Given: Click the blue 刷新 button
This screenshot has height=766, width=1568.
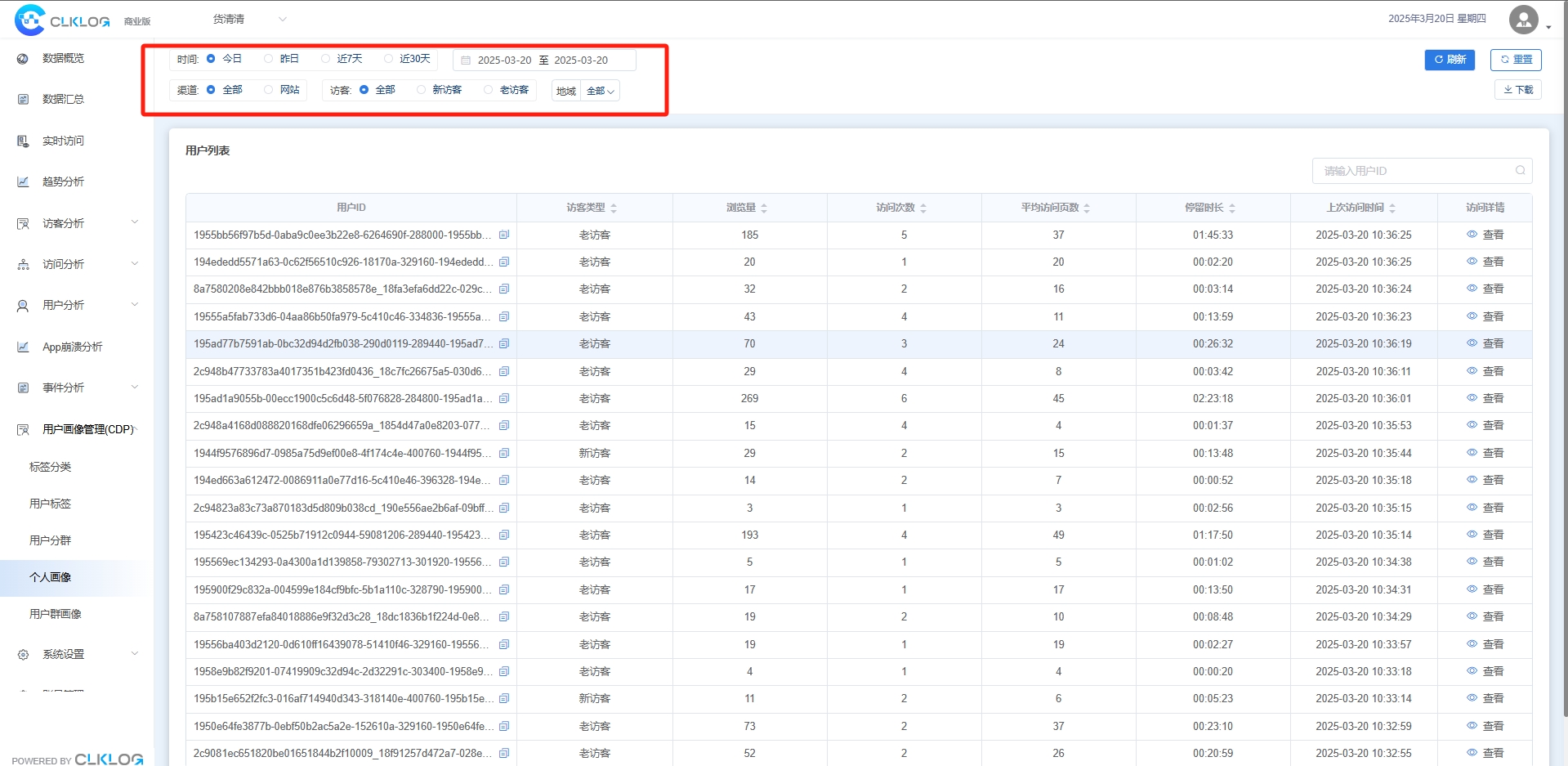Looking at the screenshot, I should point(1450,60).
